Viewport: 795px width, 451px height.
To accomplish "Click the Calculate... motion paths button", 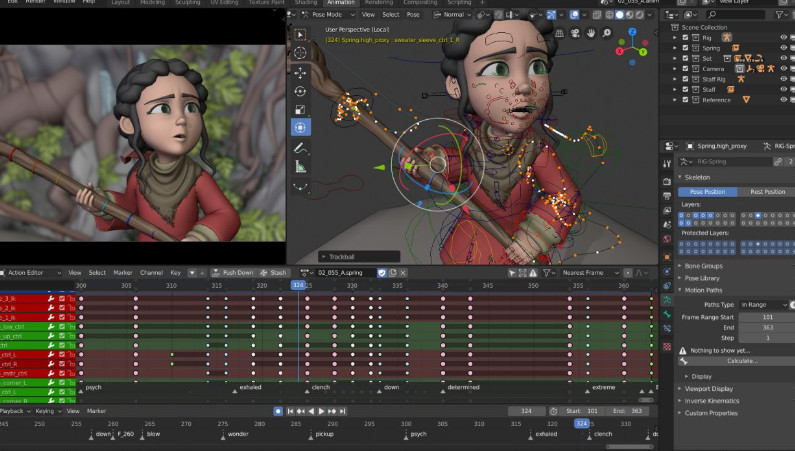I will 741,361.
